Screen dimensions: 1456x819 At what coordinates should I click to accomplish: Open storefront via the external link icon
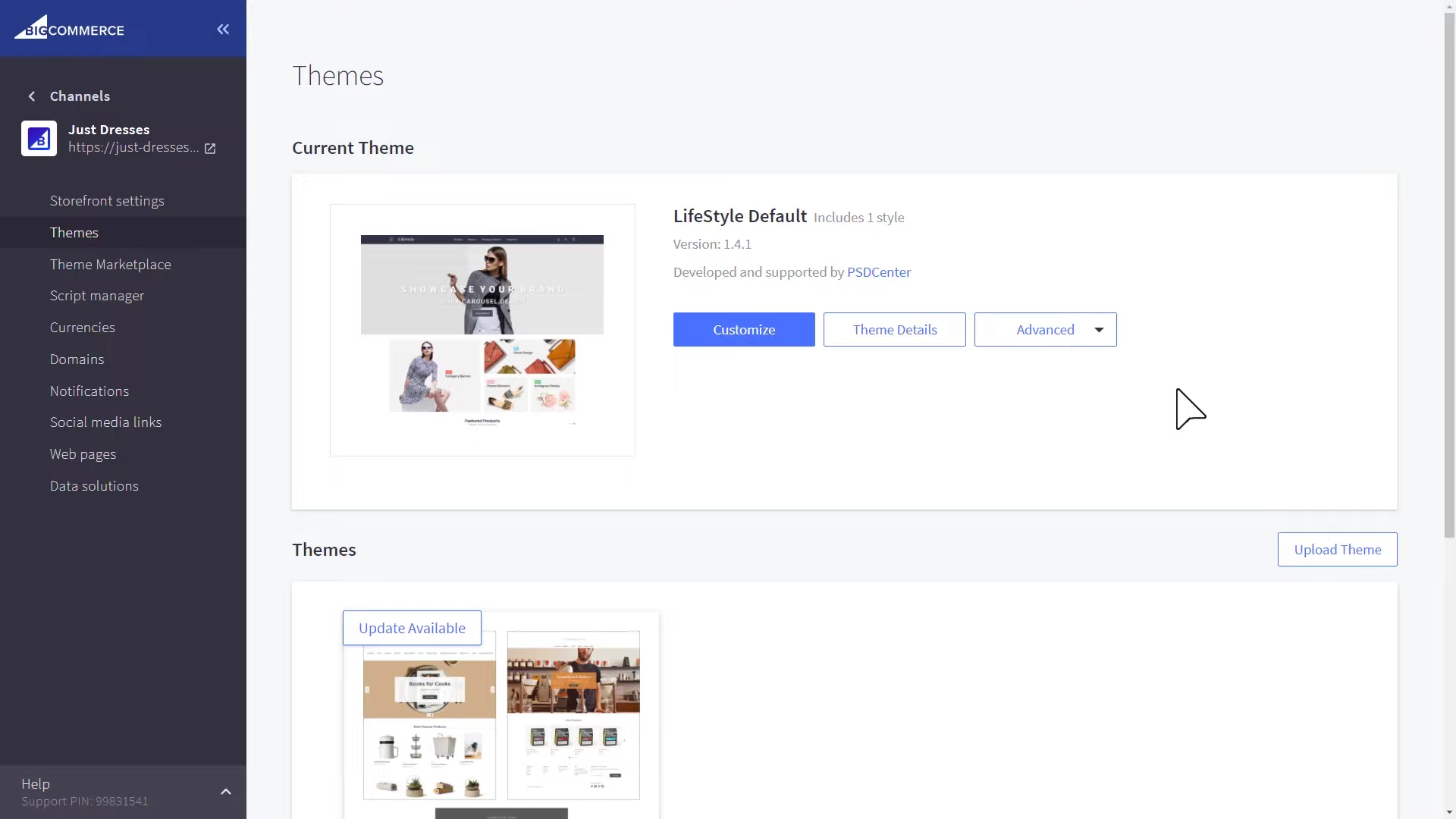[209, 149]
